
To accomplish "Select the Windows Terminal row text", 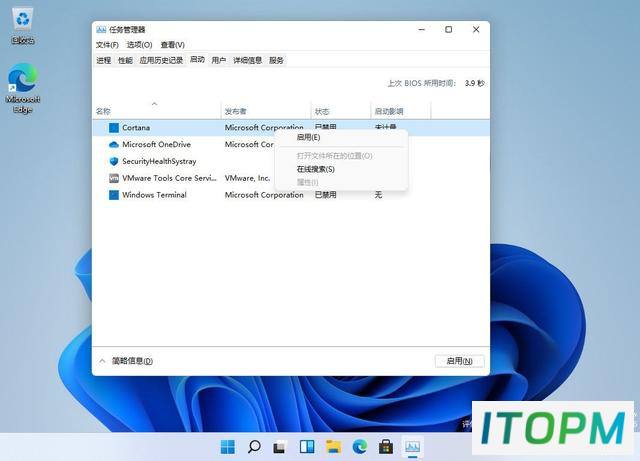I will pyautogui.click(x=154, y=195).
